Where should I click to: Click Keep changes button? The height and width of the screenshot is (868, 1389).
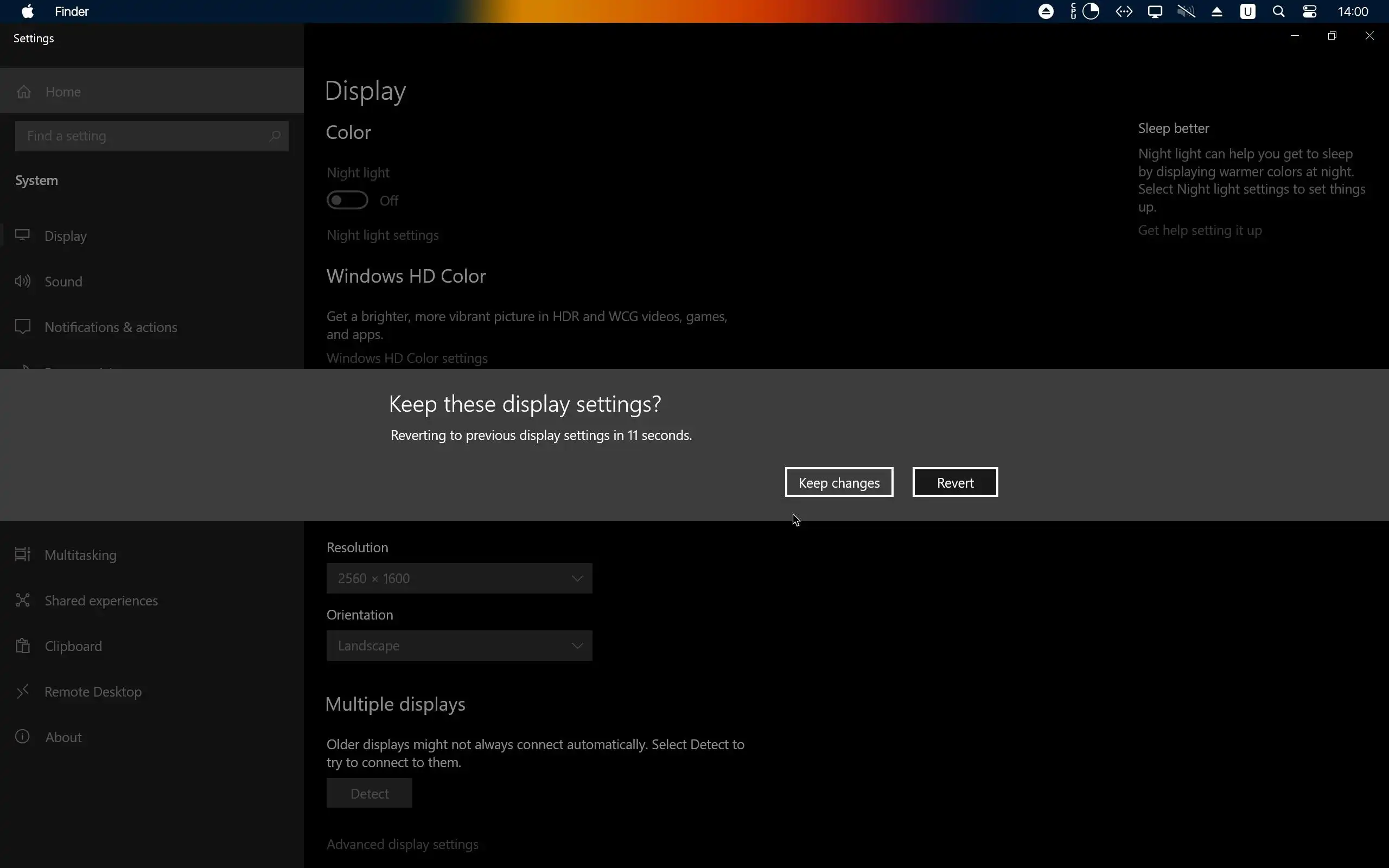(x=839, y=482)
